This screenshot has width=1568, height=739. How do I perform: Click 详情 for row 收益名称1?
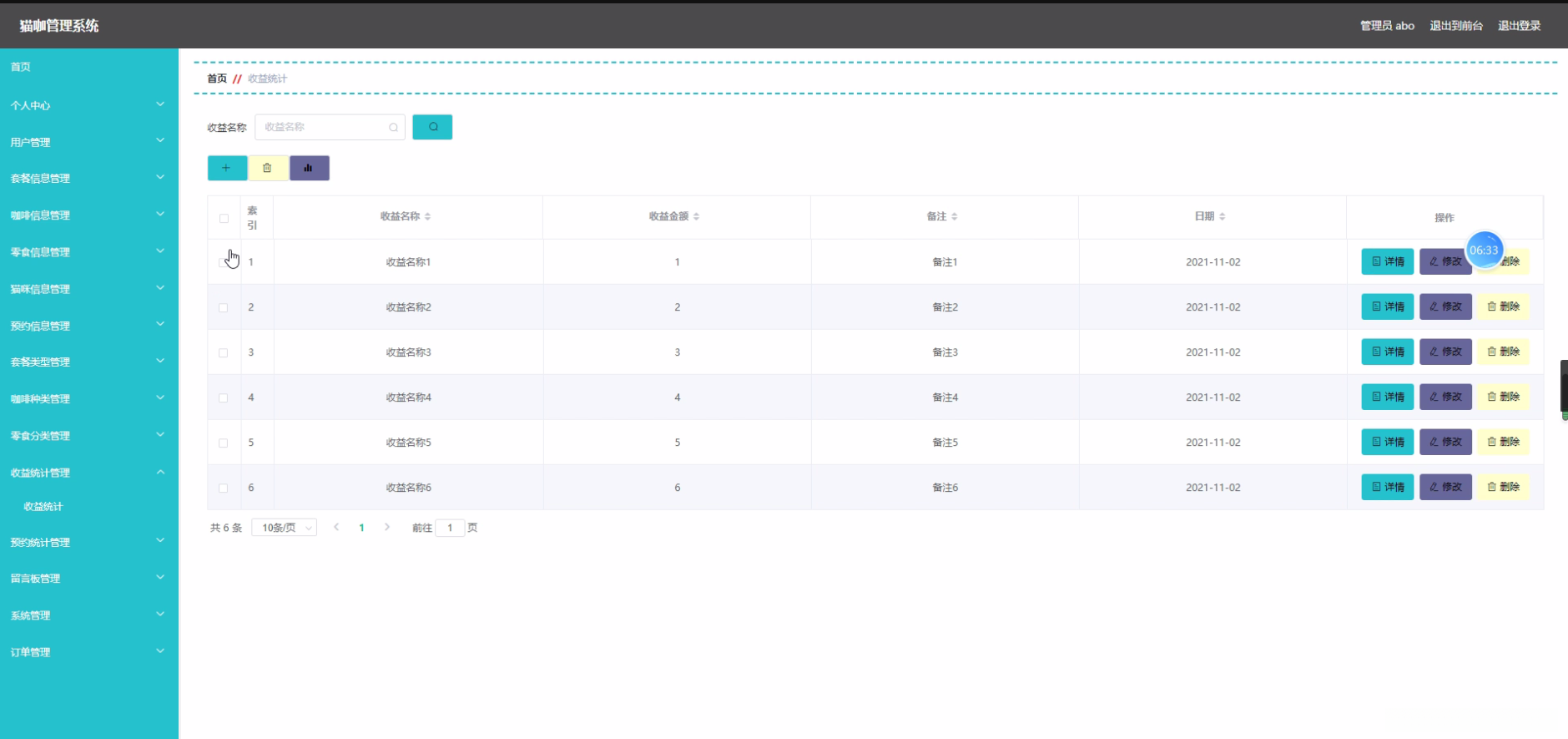1388,261
